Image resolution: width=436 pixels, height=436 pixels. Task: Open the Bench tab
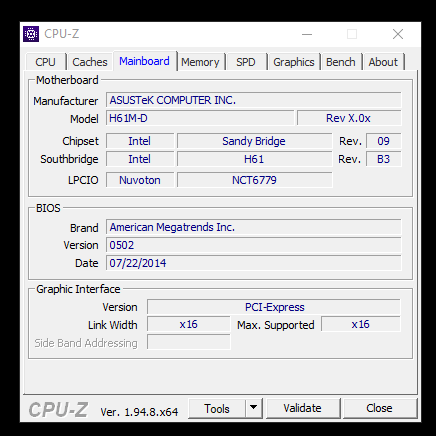click(341, 62)
